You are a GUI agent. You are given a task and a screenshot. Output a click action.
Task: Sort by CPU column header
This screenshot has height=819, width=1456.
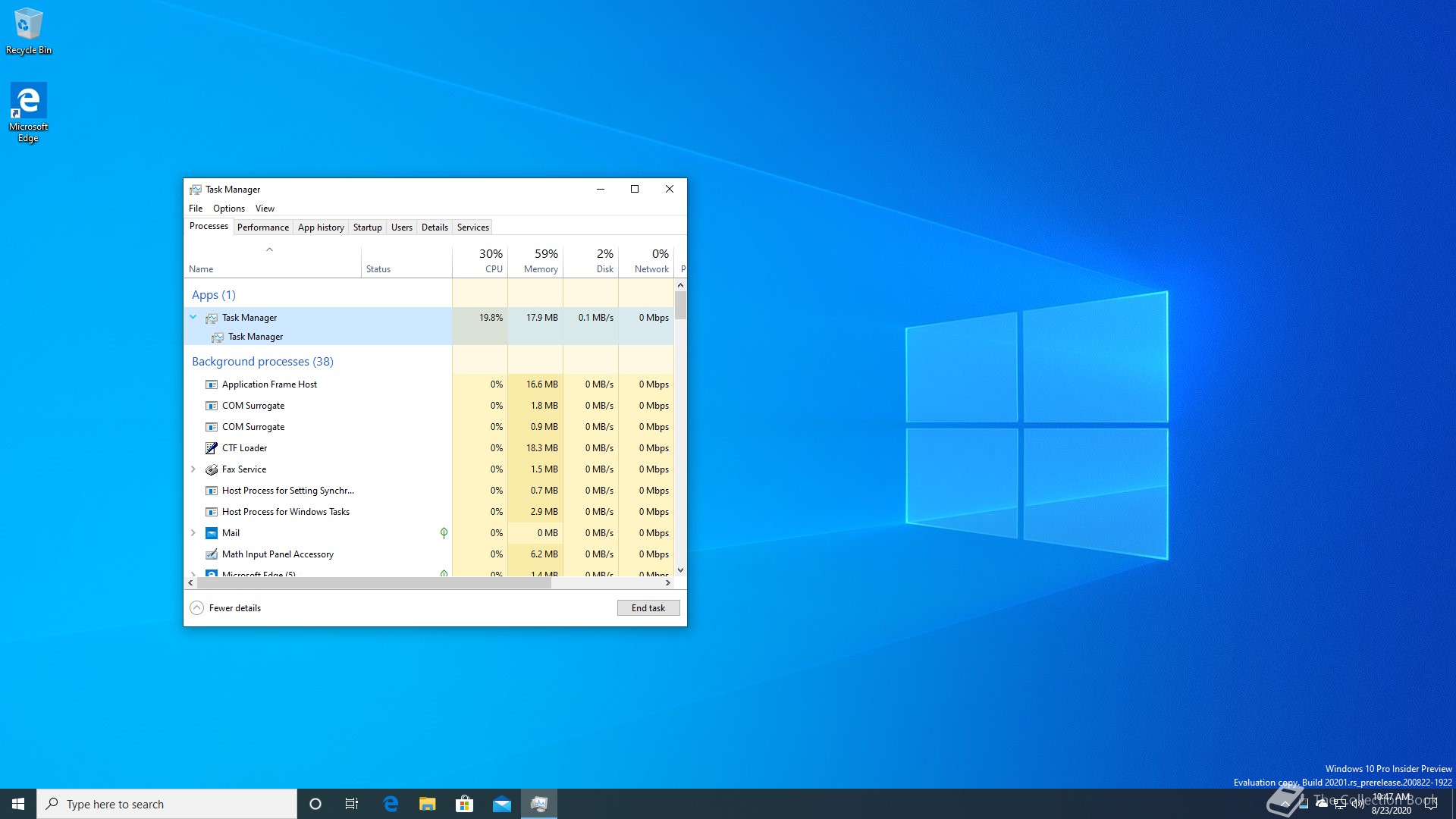tap(480, 262)
